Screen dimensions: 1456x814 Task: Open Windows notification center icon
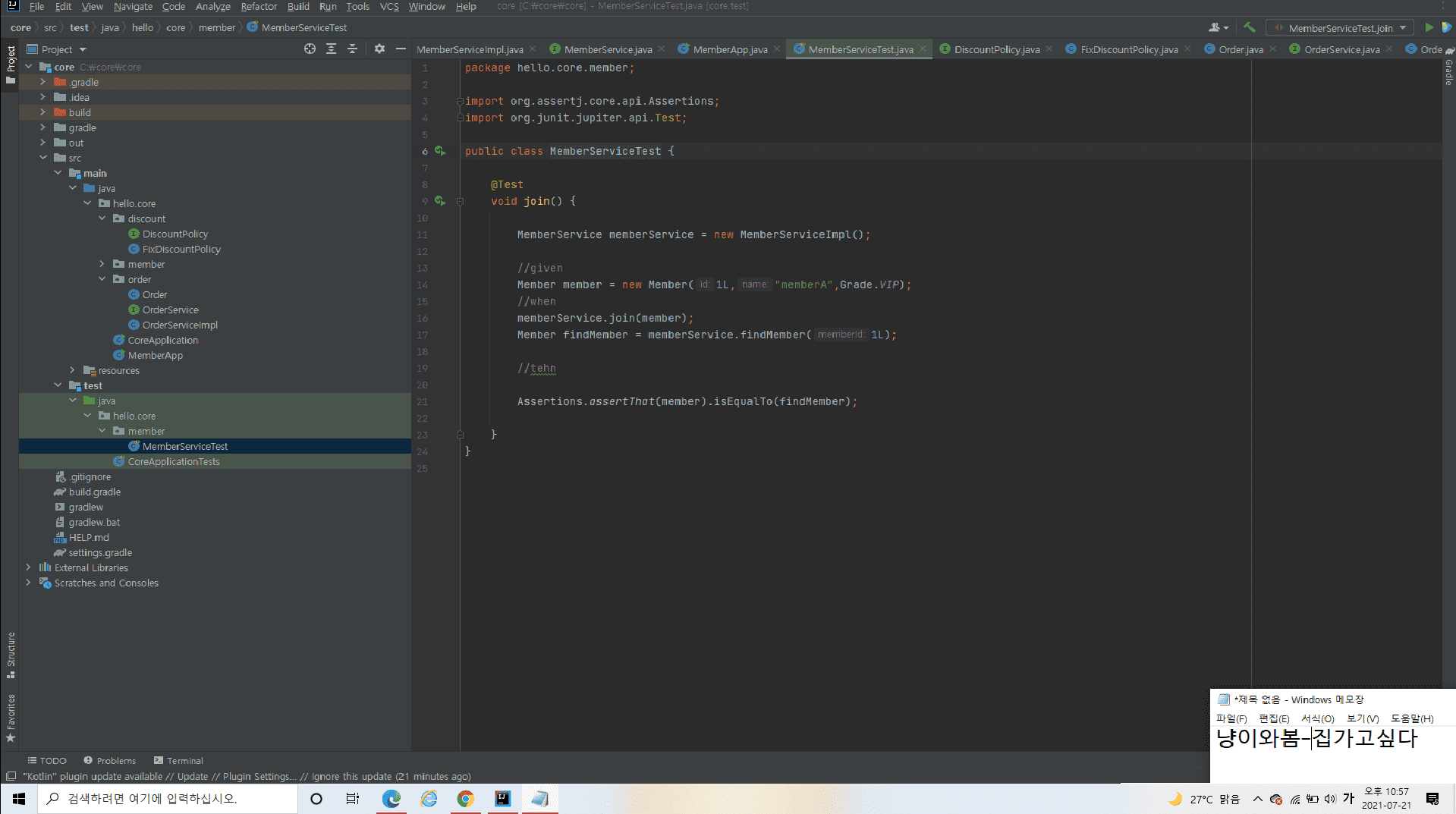1432,799
